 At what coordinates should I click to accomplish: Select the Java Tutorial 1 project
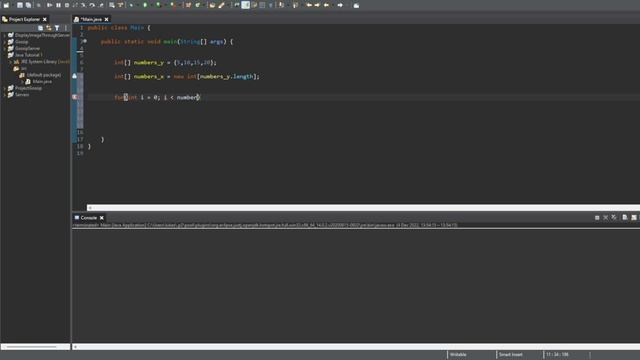click(29, 55)
